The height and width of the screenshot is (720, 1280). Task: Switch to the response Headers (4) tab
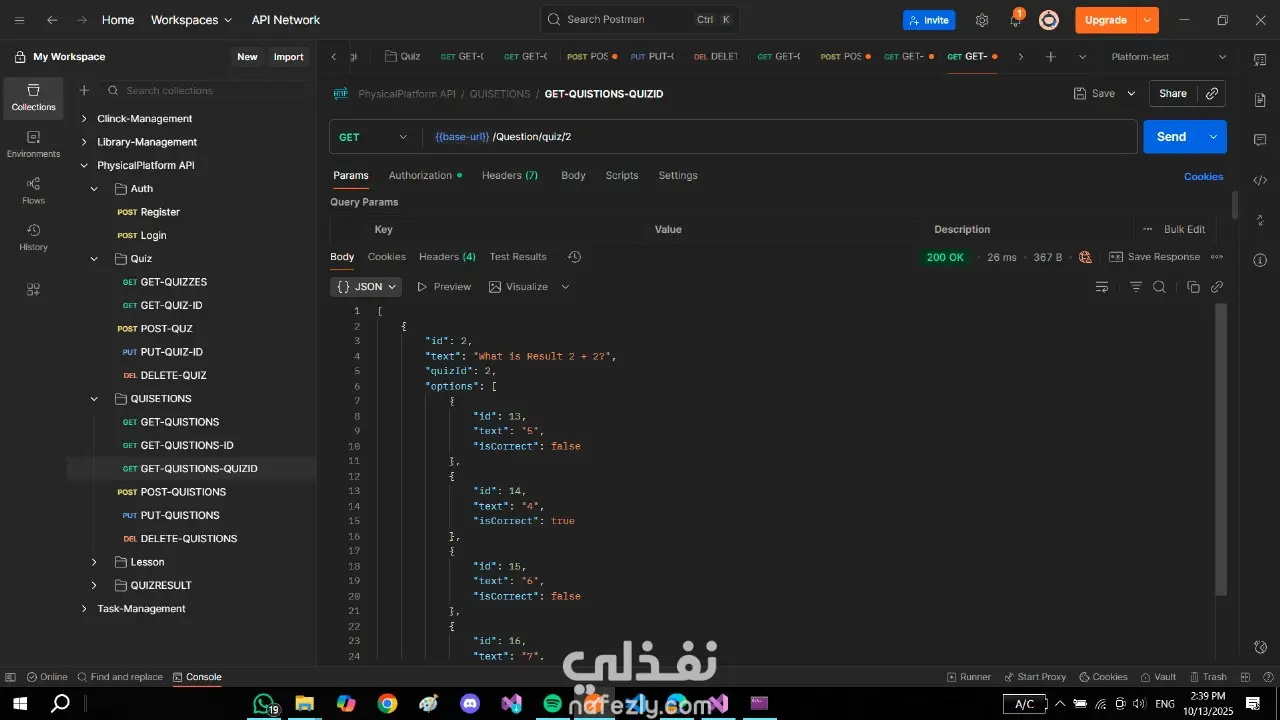[447, 257]
